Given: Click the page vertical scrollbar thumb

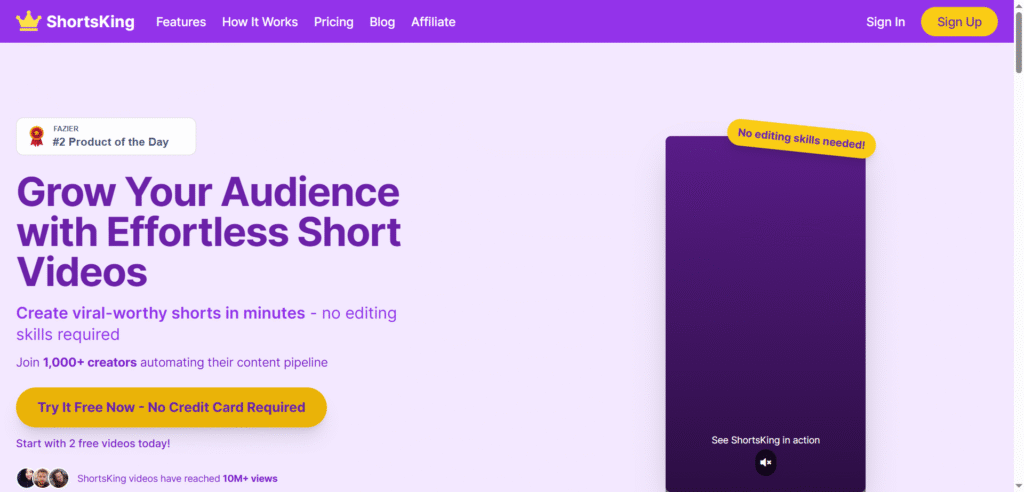Looking at the screenshot, I should point(1019,41).
